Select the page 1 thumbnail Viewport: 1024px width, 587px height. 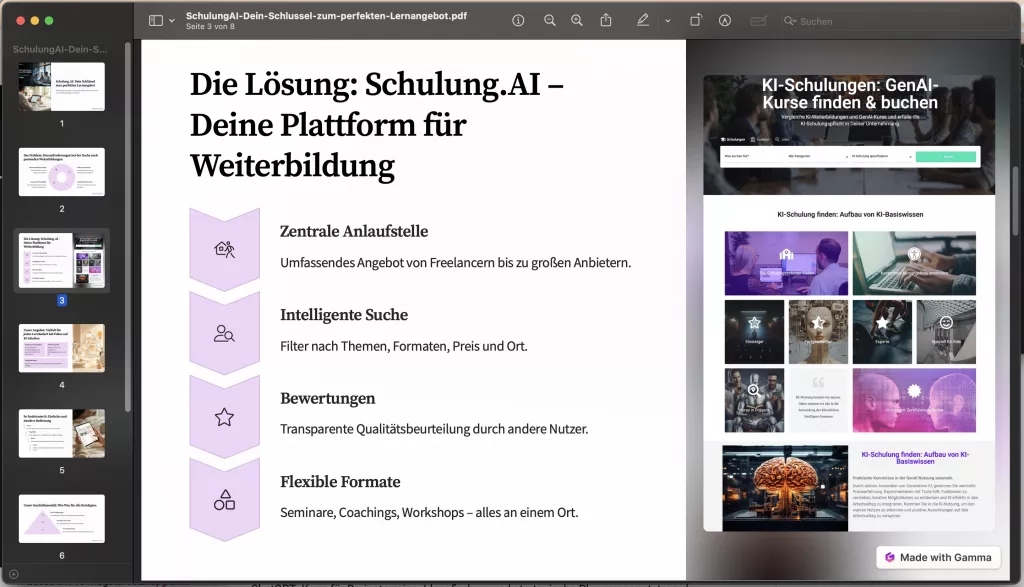tap(61, 86)
